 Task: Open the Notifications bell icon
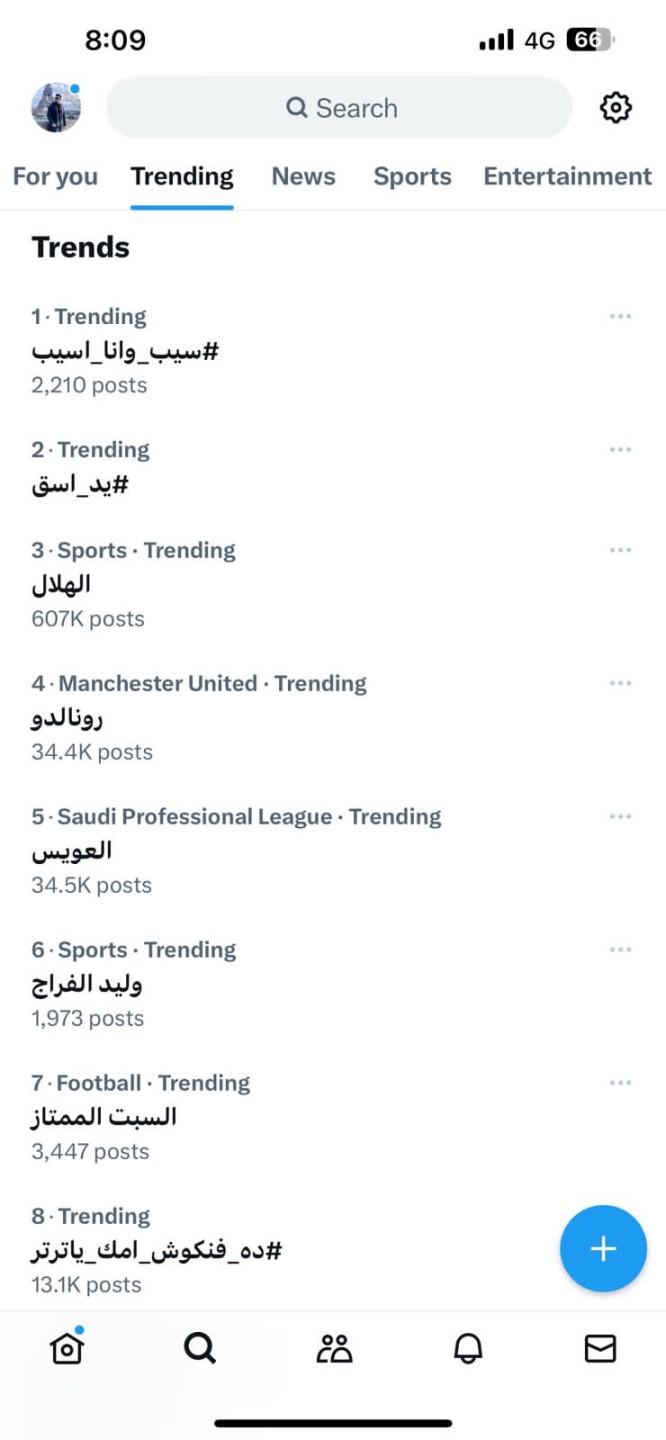coord(467,1348)
